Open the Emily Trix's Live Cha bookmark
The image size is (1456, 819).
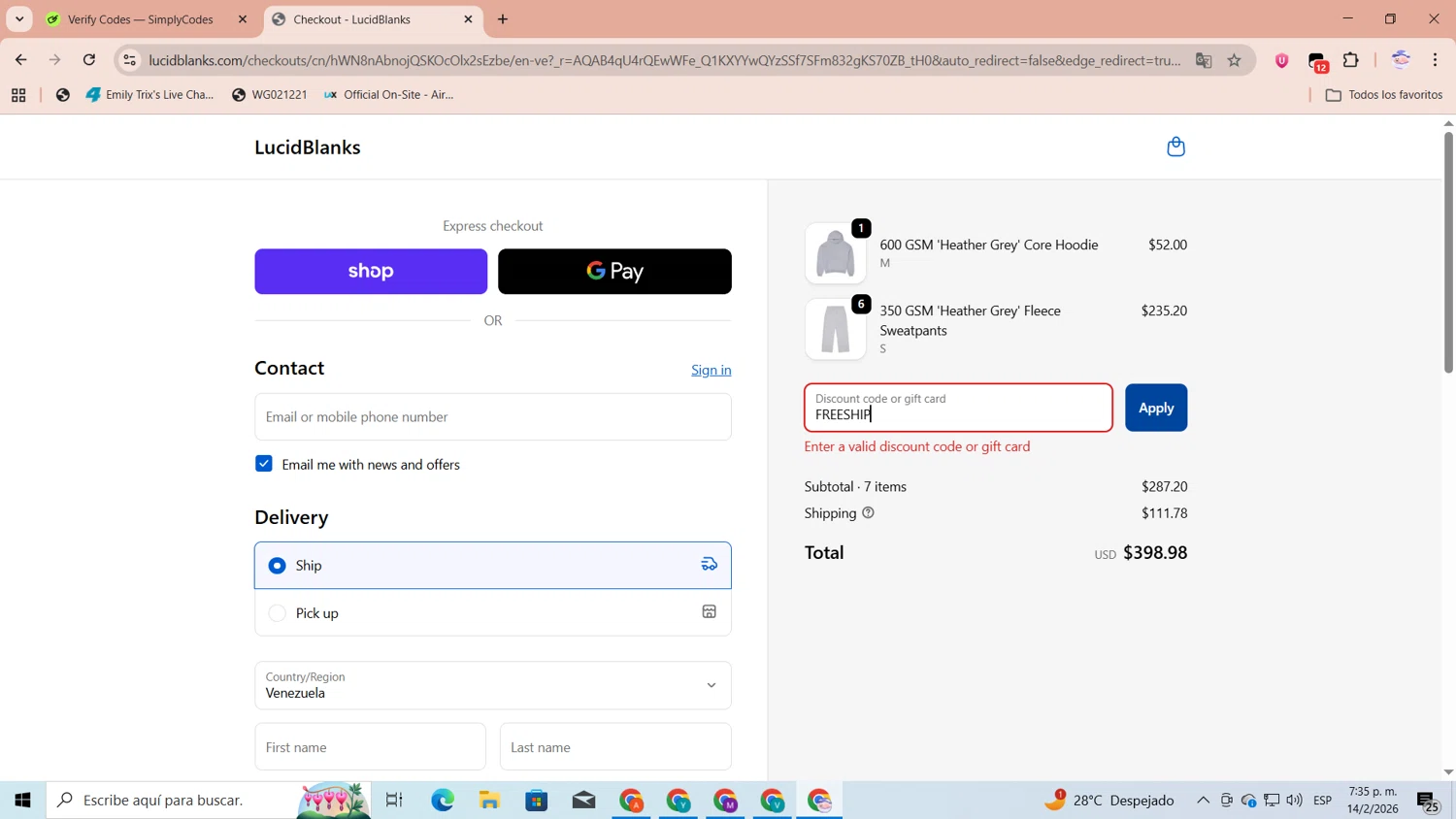[x=149, y=95]
